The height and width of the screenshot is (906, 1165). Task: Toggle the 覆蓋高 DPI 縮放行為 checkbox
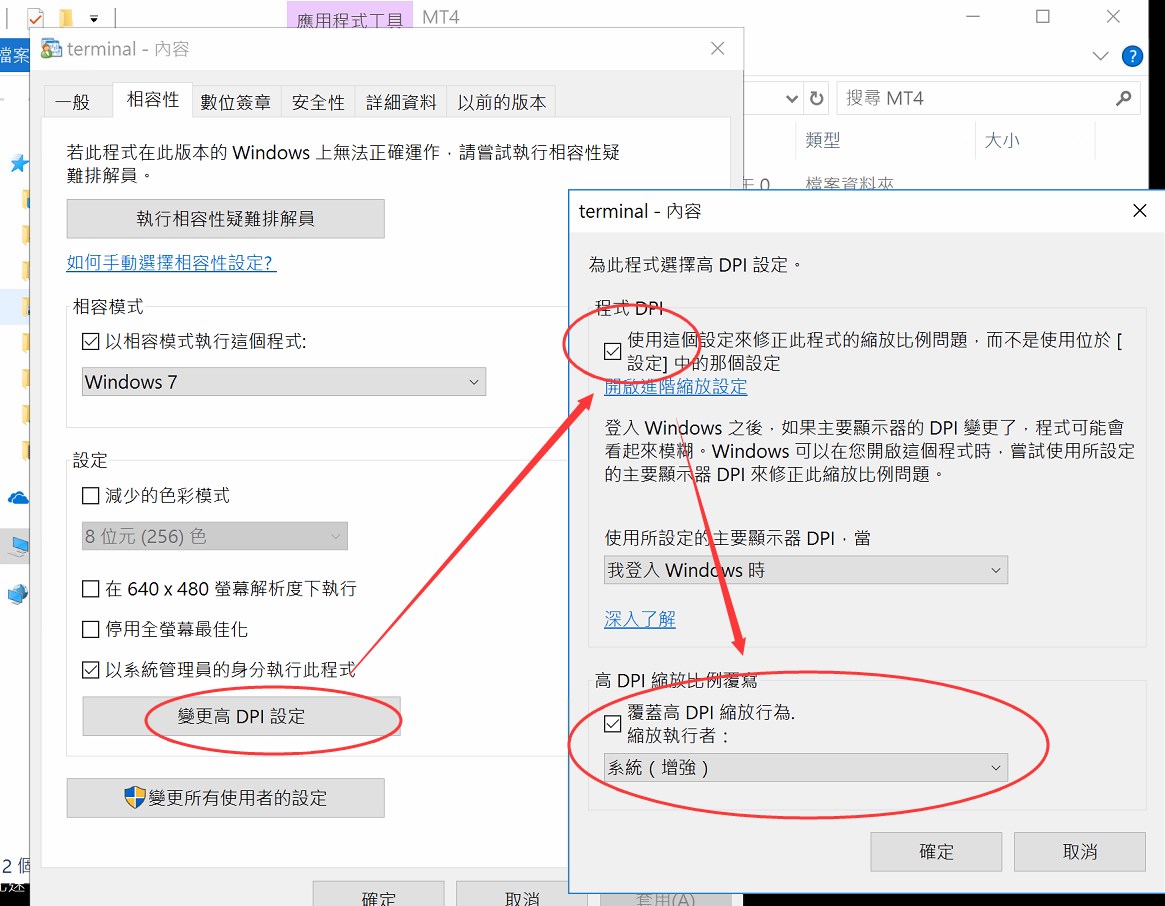613,724
